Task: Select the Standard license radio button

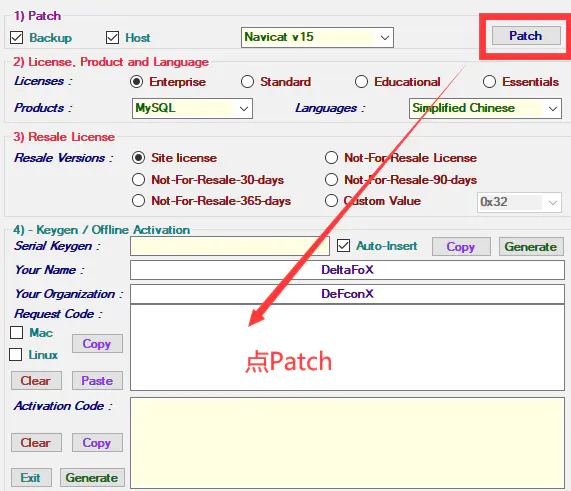Action: click(247, 82)
